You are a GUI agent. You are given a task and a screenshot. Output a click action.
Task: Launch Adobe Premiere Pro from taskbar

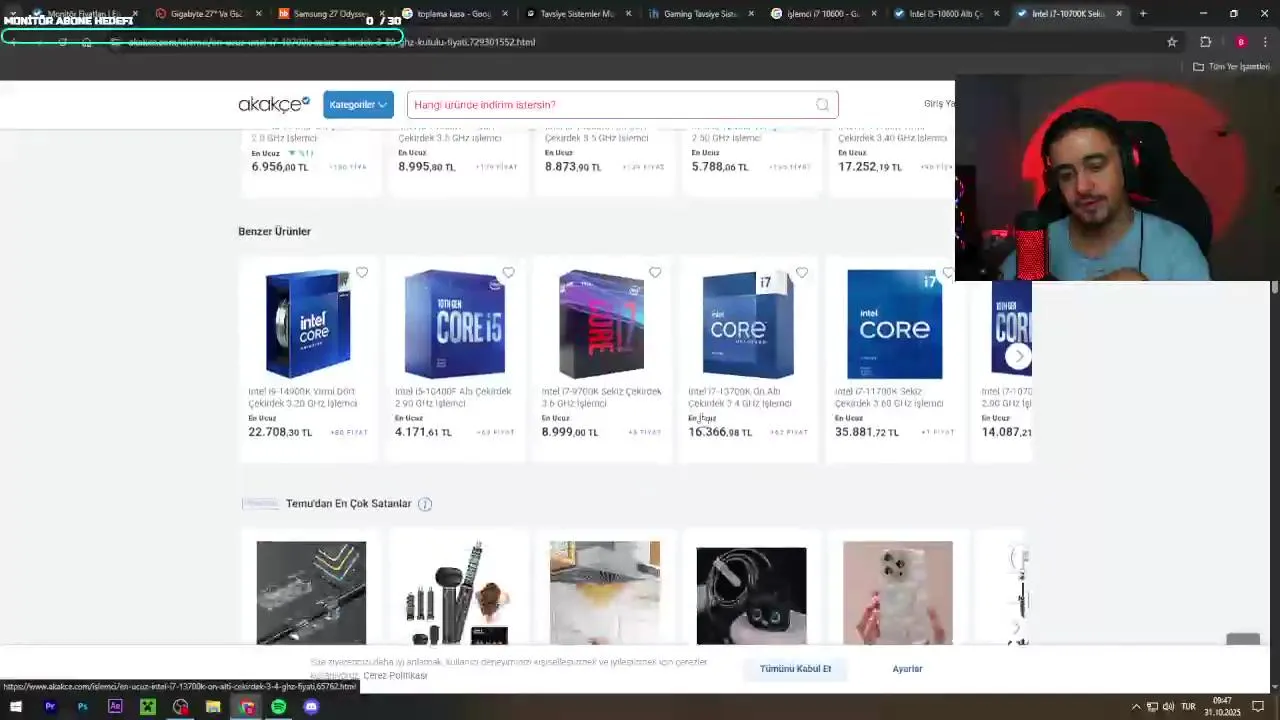coord(50,707)
